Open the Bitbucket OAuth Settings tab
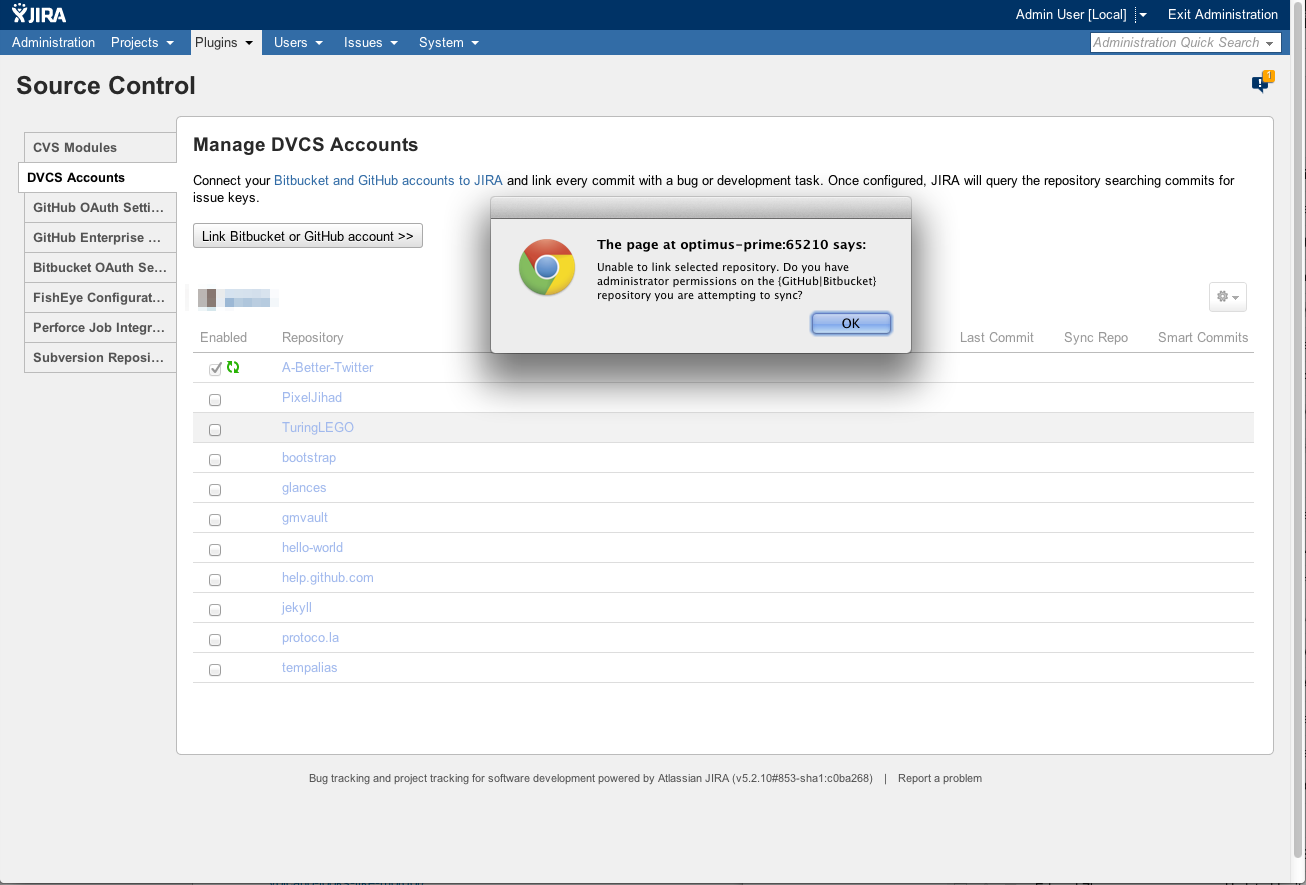 100,267
